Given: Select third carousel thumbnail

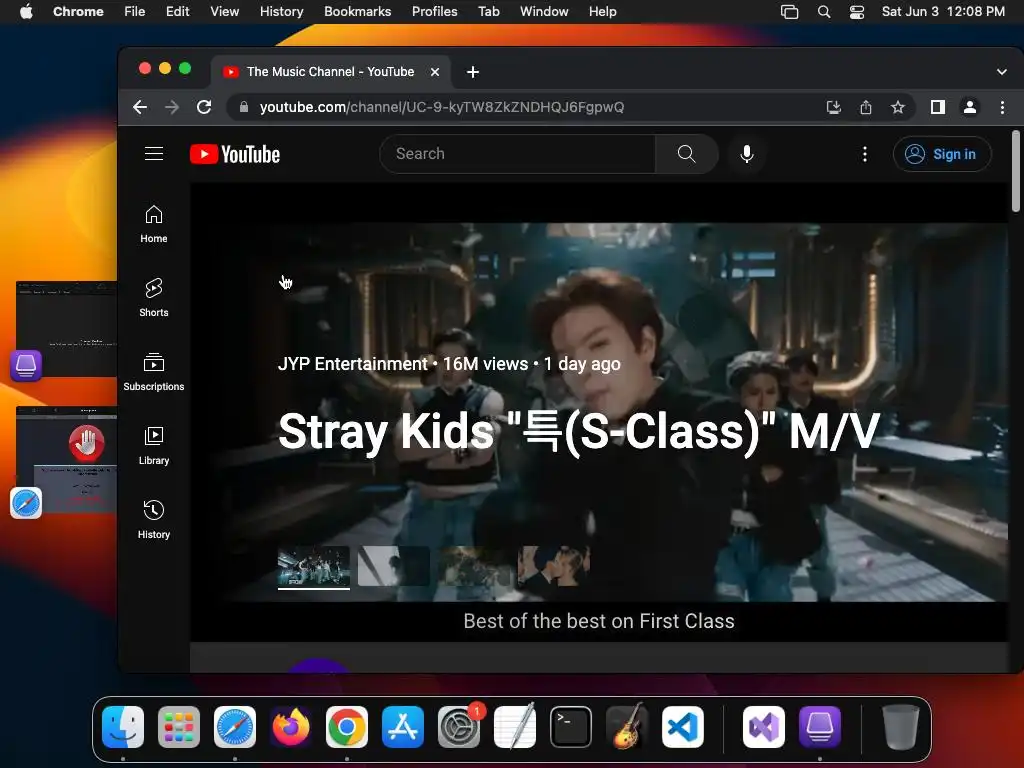Looking at the screenshot, I should coord(474,566).
